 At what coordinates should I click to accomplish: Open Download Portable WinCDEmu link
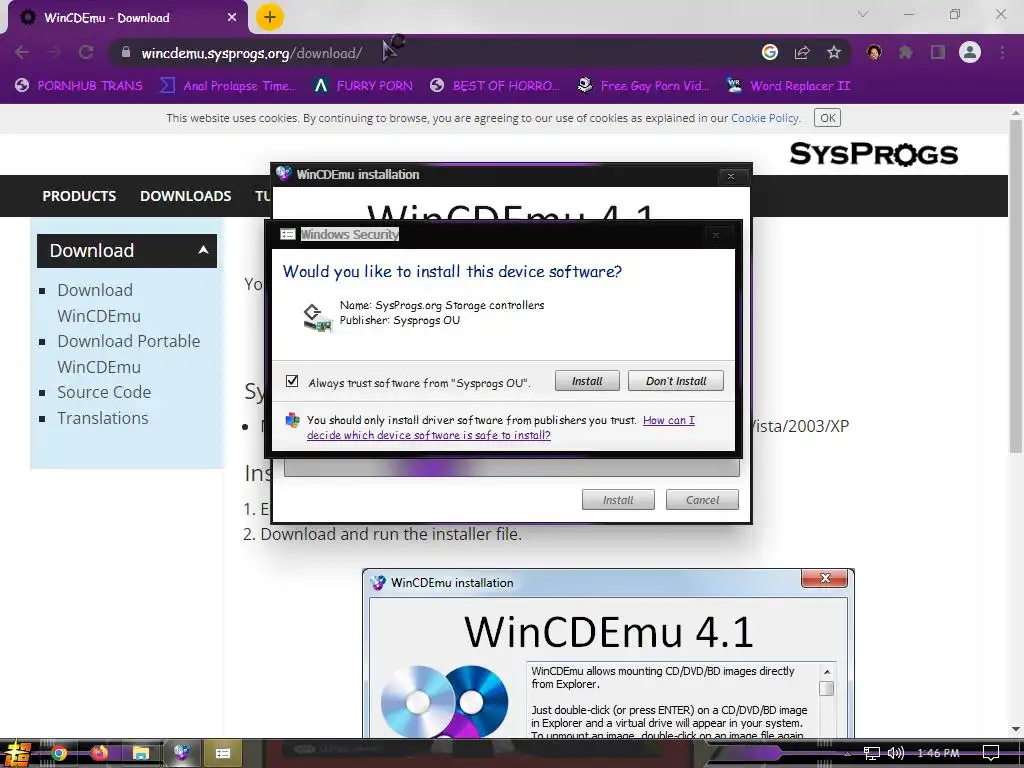(128, 353)
